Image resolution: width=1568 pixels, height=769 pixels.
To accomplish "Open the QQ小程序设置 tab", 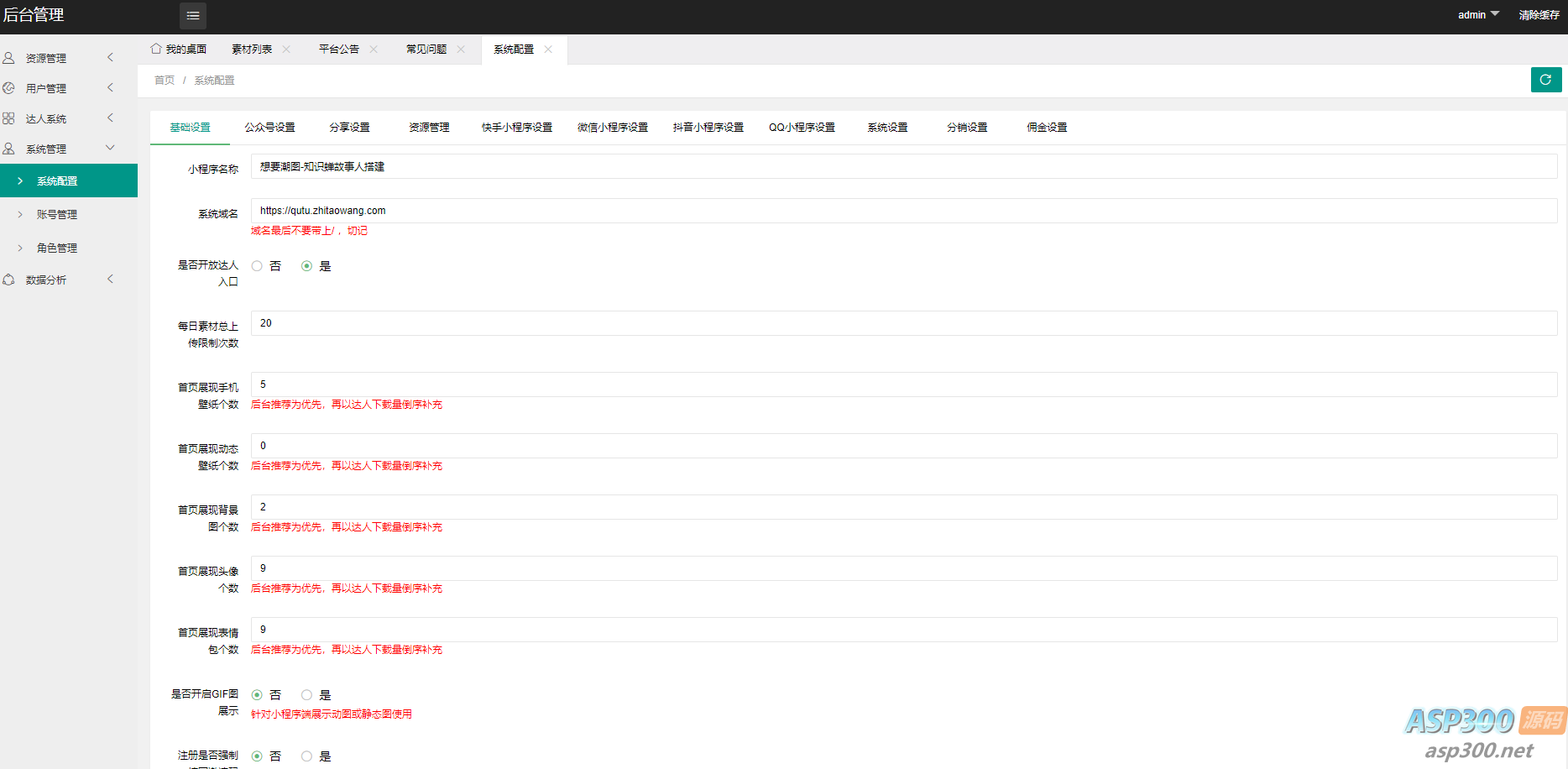I will [802, 128].
